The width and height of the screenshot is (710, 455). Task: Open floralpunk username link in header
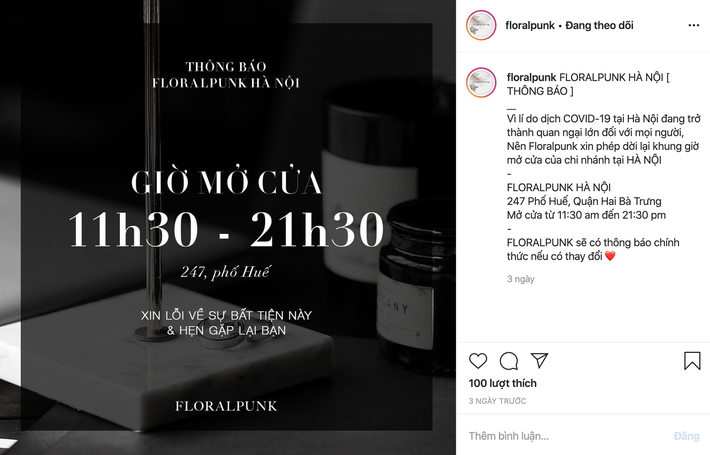click(530, 25)
